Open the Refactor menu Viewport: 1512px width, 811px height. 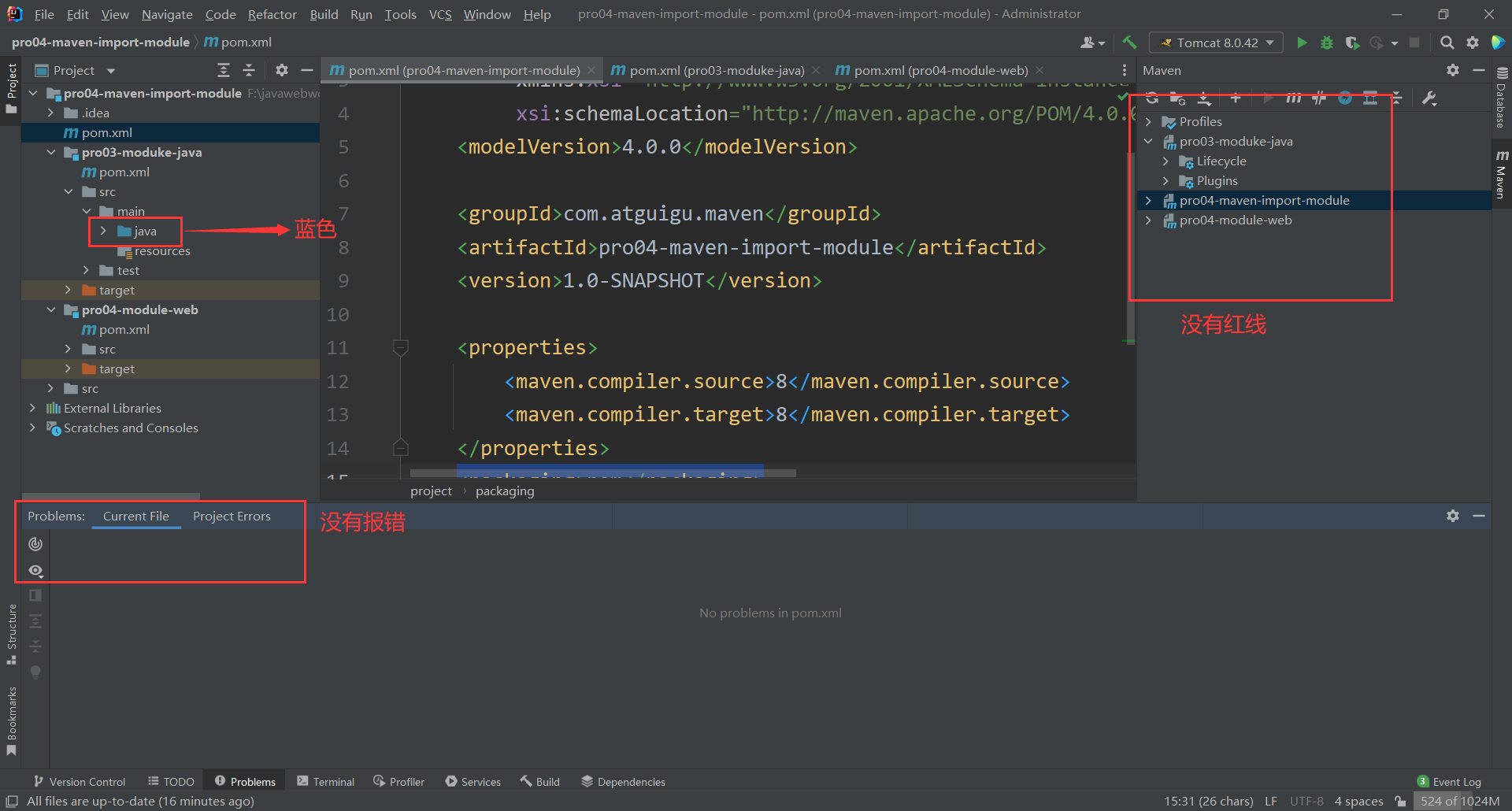[272, 14]
